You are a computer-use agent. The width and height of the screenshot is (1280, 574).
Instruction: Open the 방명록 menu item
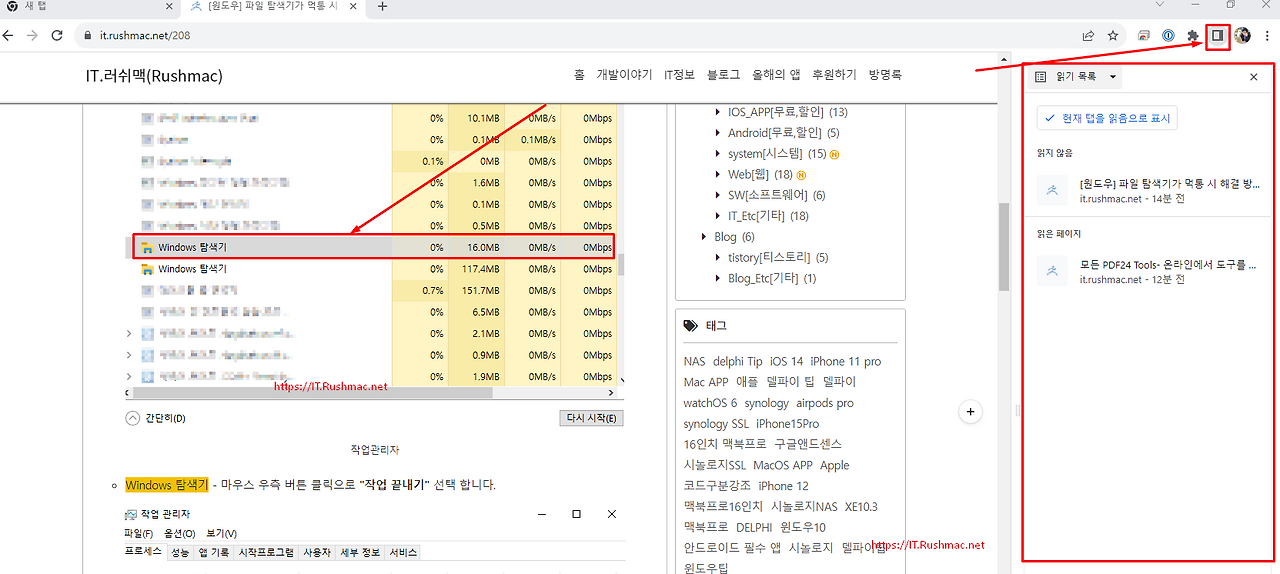(885, 75)
